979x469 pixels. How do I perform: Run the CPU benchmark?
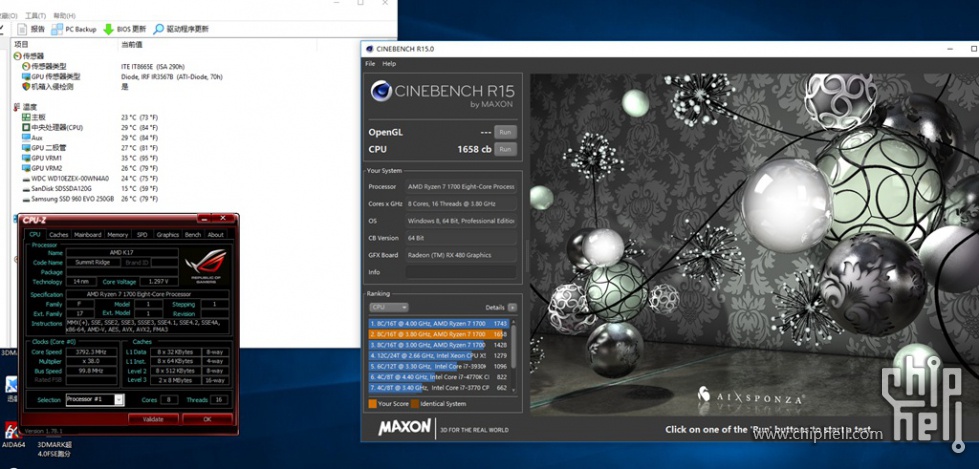point(505,149)
